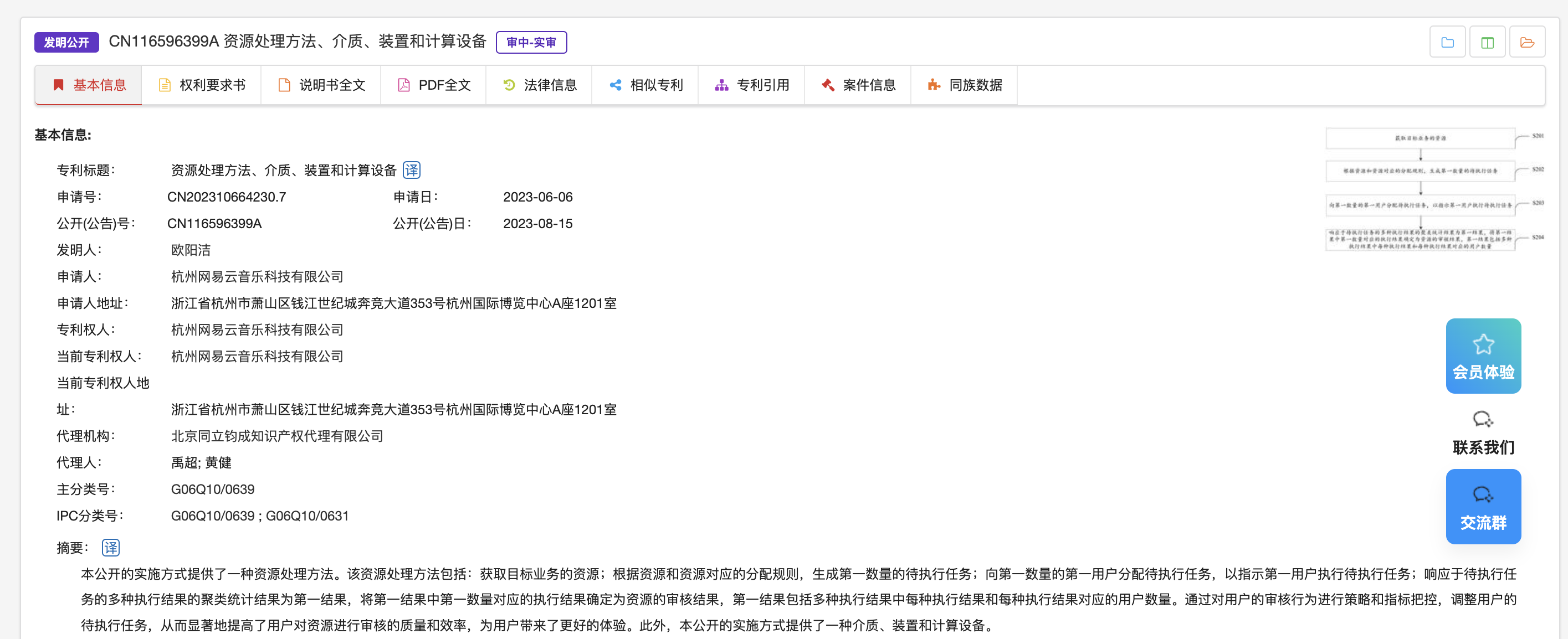Viewport: 1568px width, 639px height.
Task: Open the 说明书全文 tab
Action: 321,85
